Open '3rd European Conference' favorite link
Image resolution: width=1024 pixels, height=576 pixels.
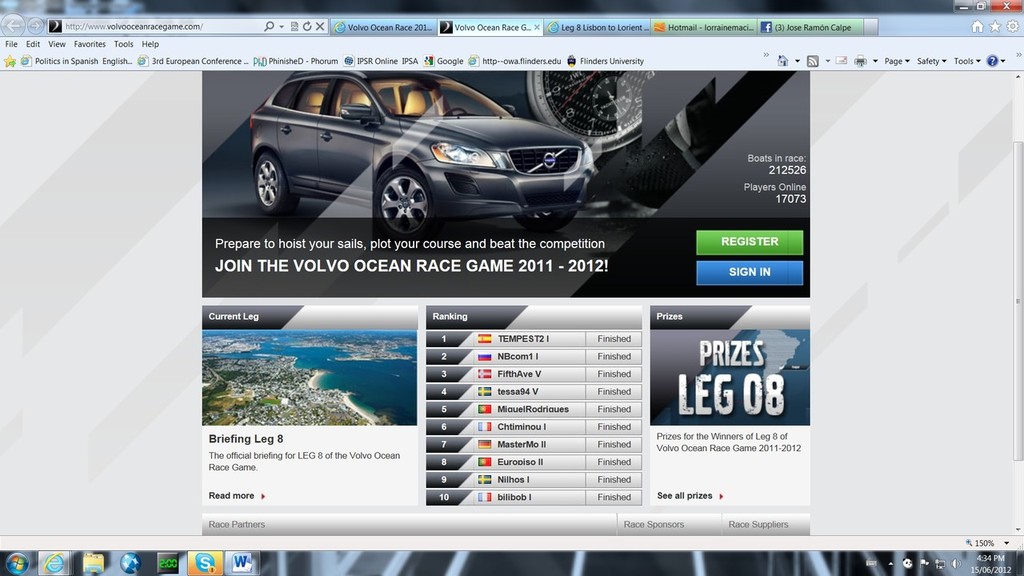[x=193, y=61]
